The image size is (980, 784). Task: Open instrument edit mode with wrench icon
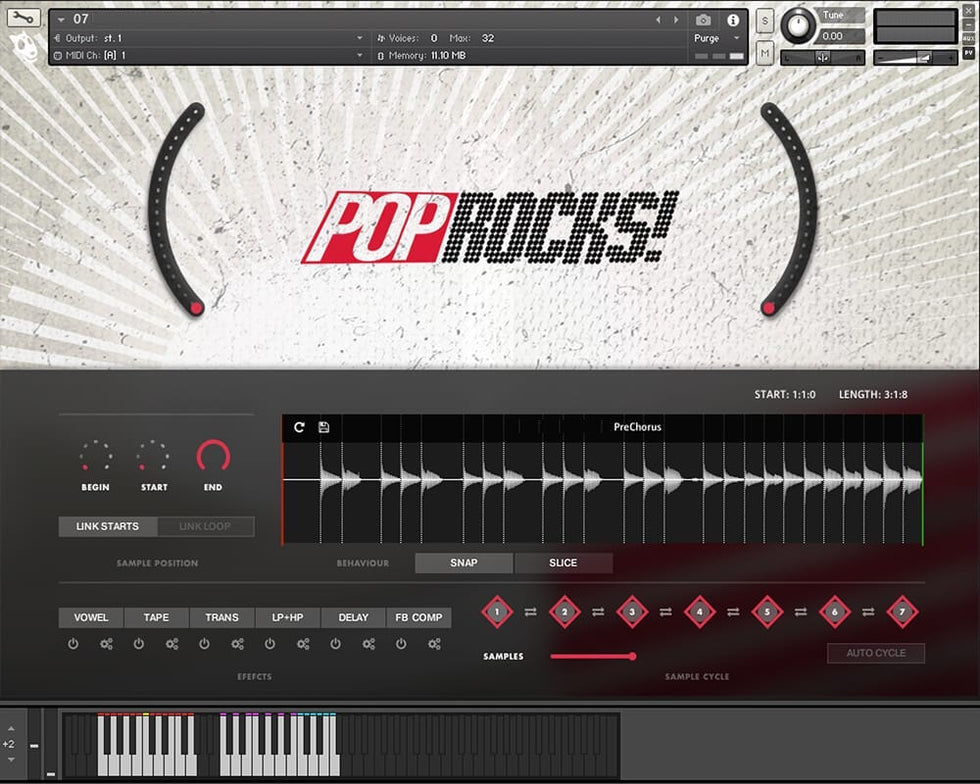click(24, 18)
